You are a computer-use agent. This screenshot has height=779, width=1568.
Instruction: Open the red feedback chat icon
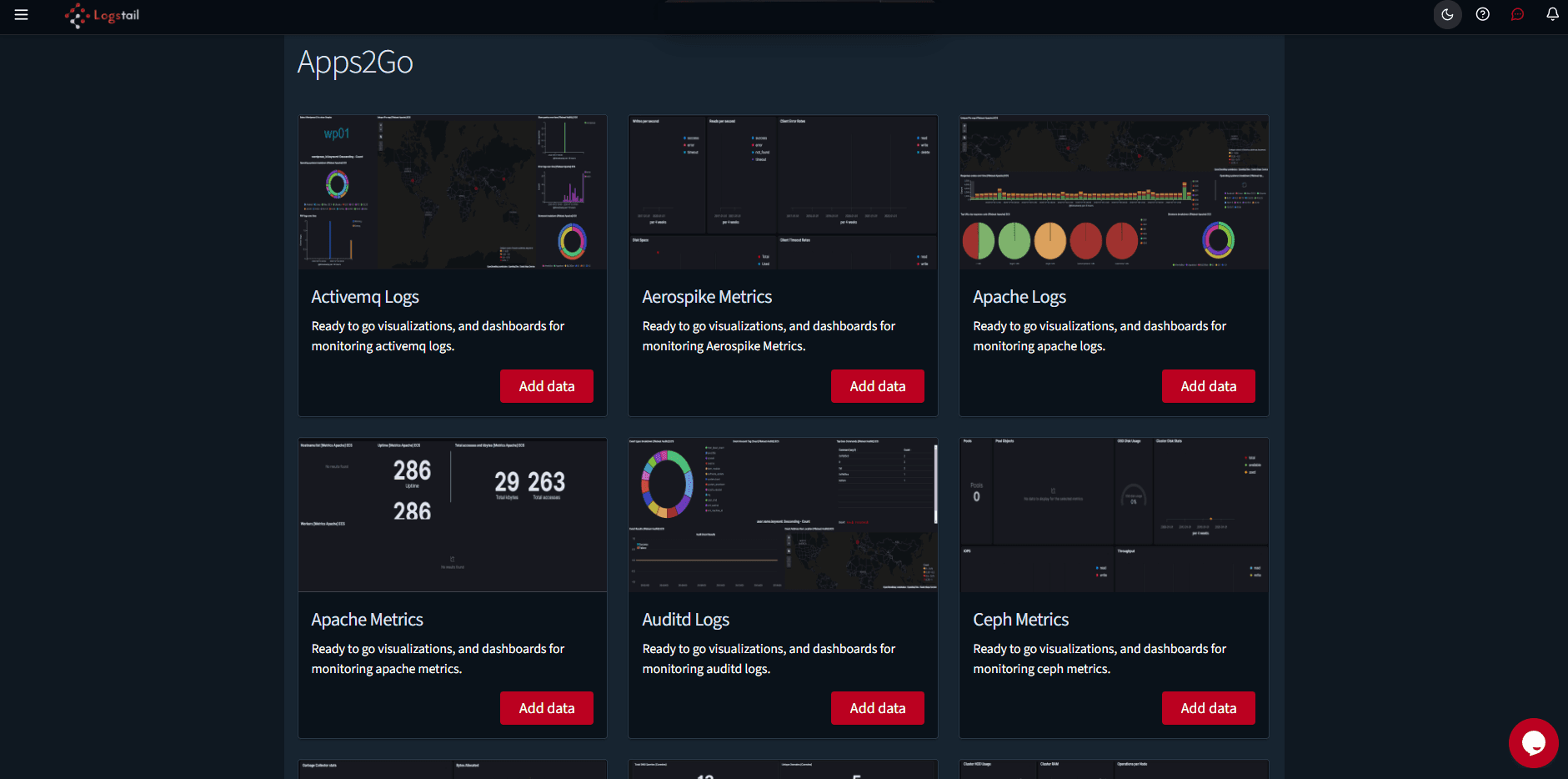(1517, 14)
